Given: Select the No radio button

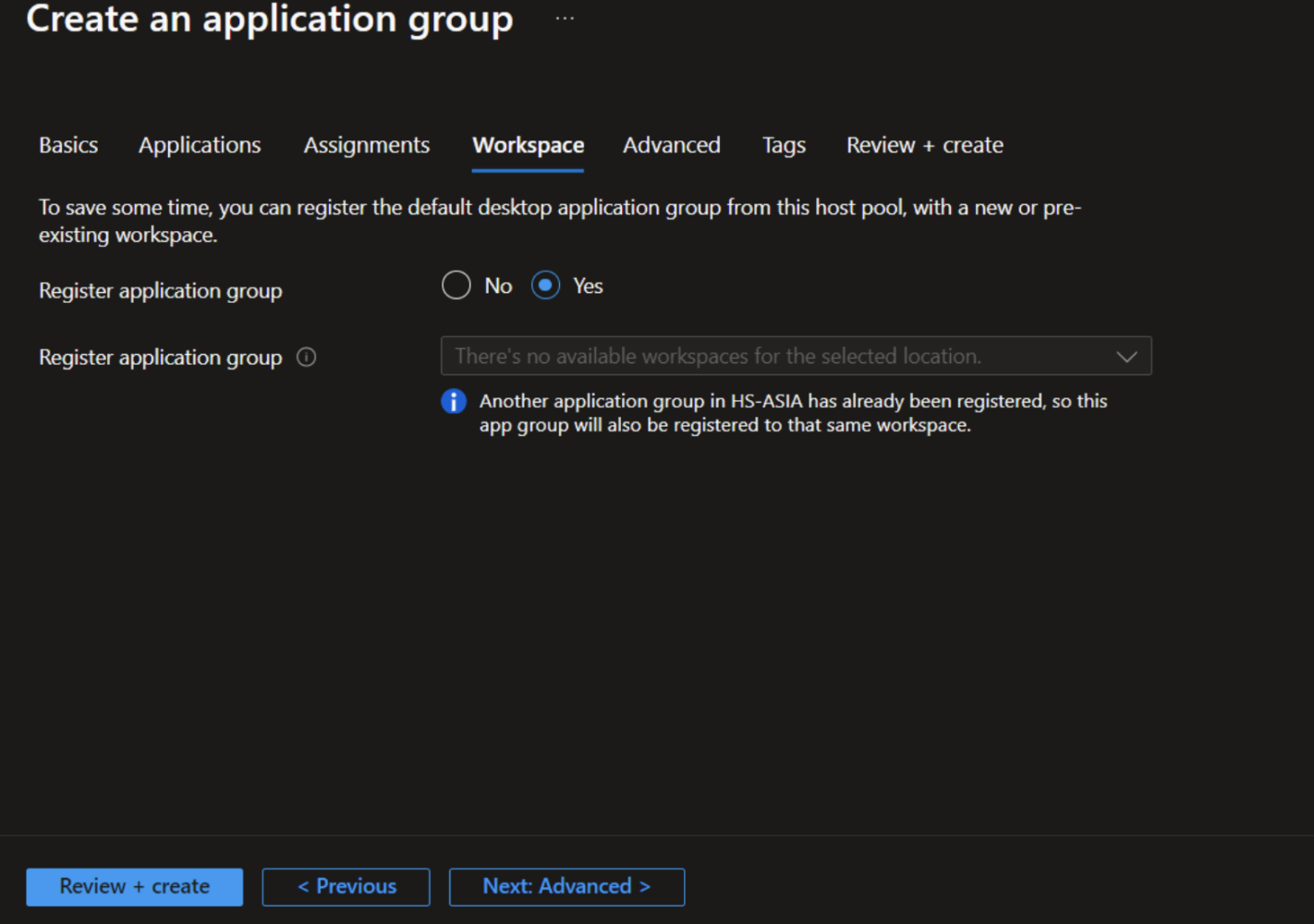Looking at the screenshot, I should click(x=456, y=286).
